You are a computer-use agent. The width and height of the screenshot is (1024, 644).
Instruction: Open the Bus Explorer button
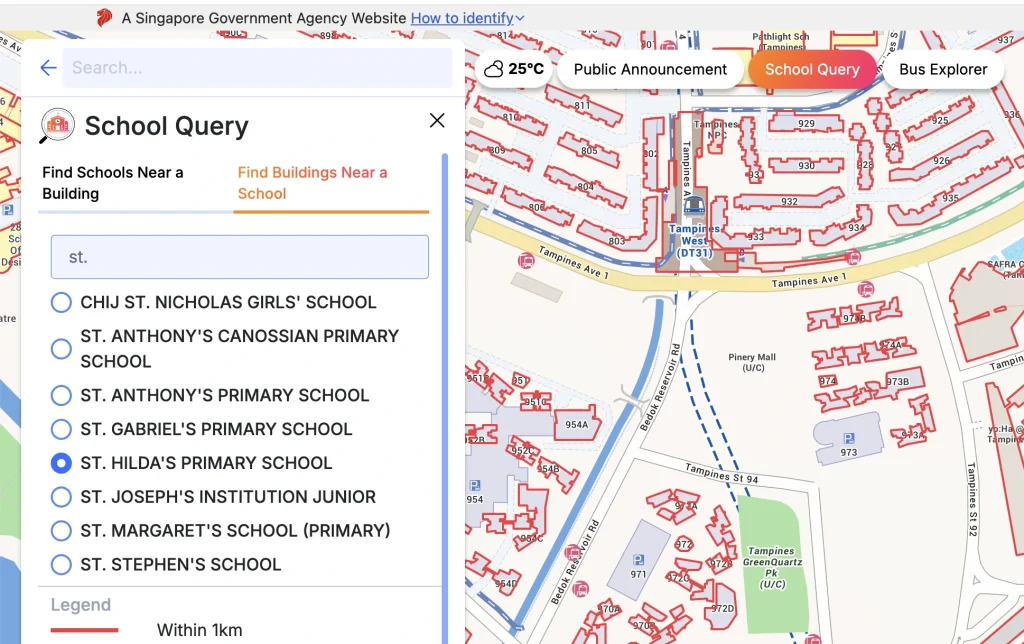(x=943, y=69)
